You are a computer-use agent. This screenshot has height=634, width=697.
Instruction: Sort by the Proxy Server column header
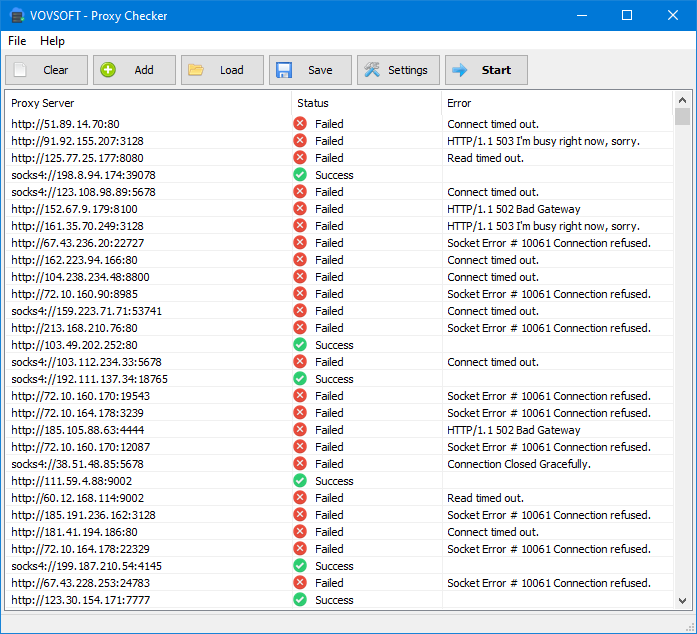(x=148, y=103)
